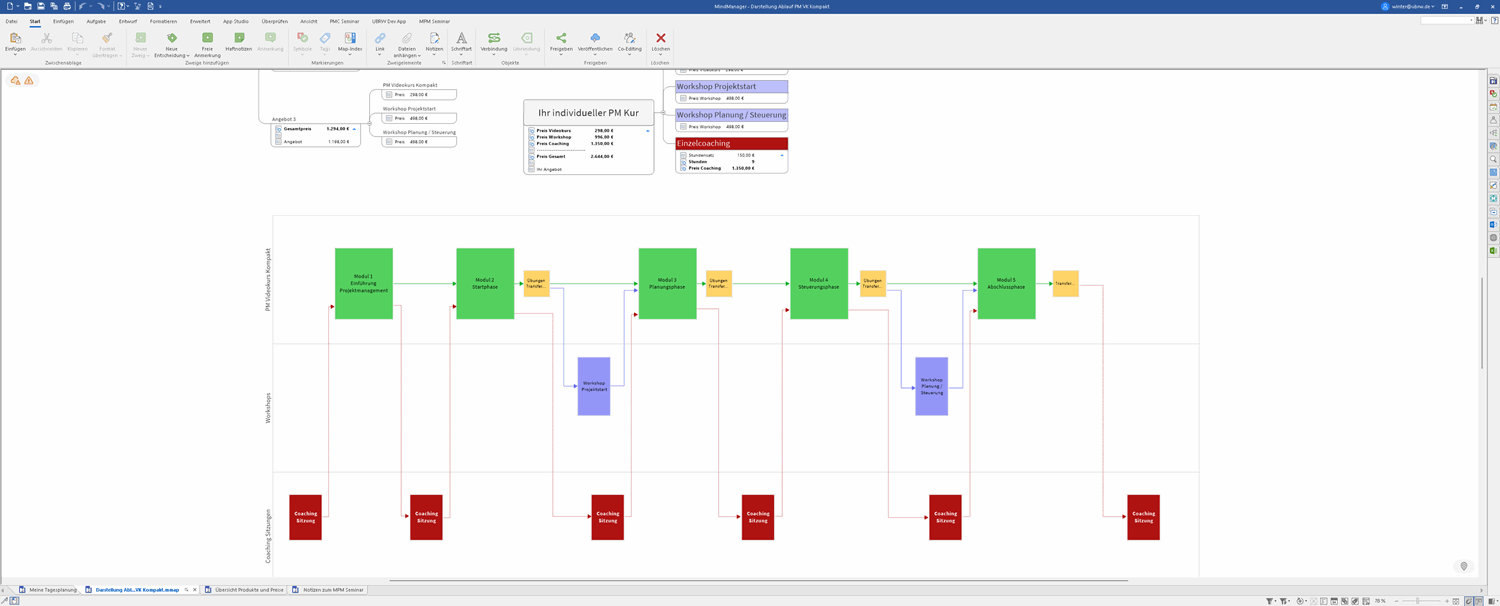Toggle checkbox next to Gesamtpreis in Angebot 3
Image resolution: width=1500 pixels, height=606 pixels.
tap(278, 129)
